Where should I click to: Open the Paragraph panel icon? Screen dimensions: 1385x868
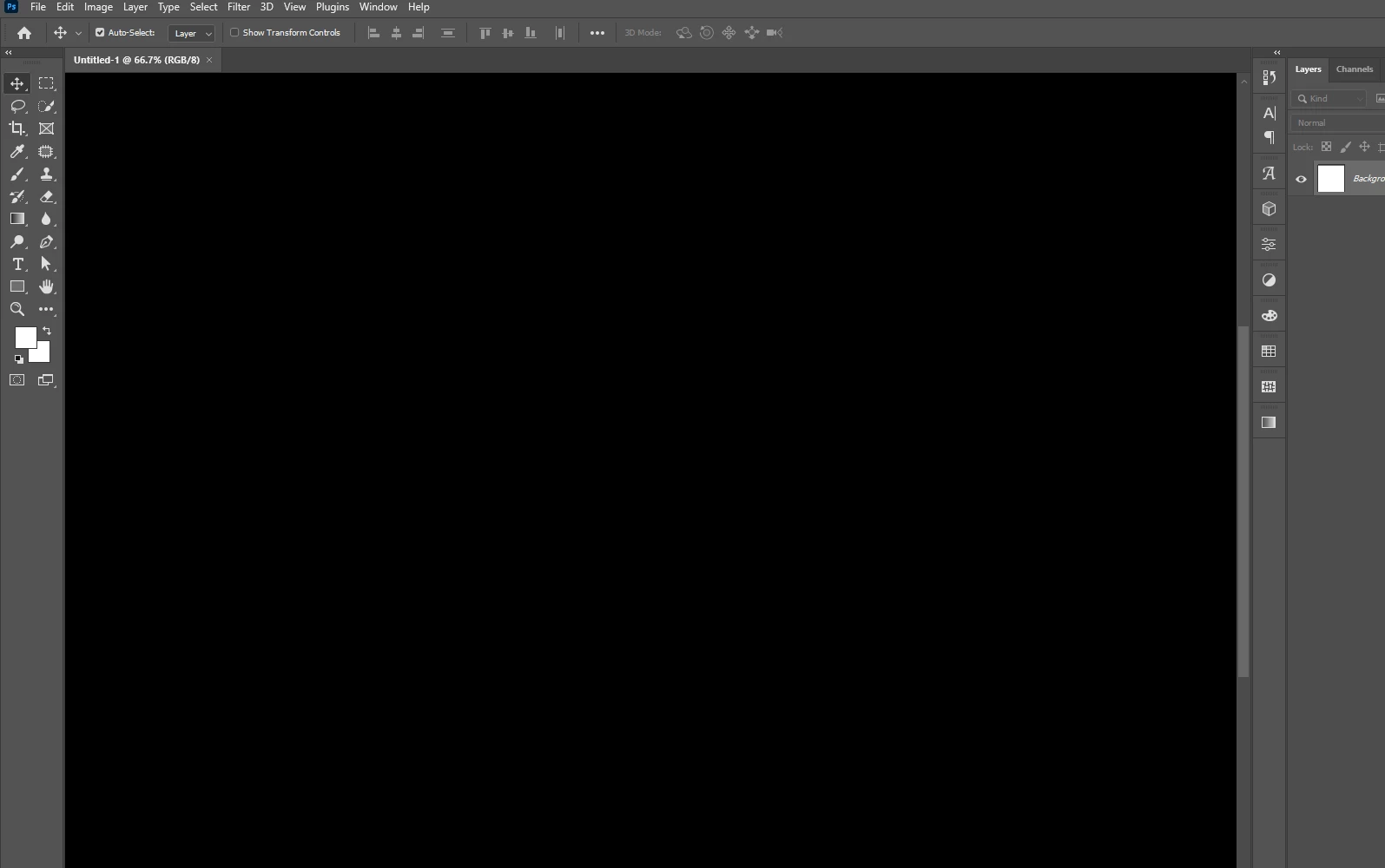1269,137
